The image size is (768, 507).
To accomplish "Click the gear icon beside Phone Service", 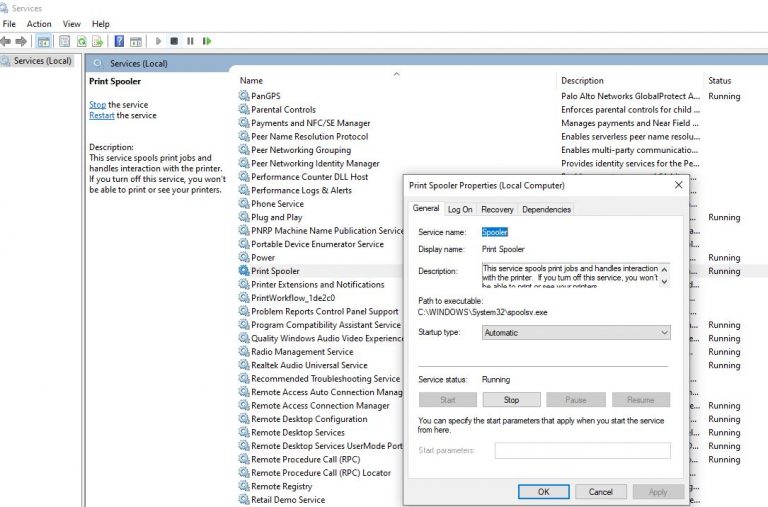I will [x=243, y=203].
